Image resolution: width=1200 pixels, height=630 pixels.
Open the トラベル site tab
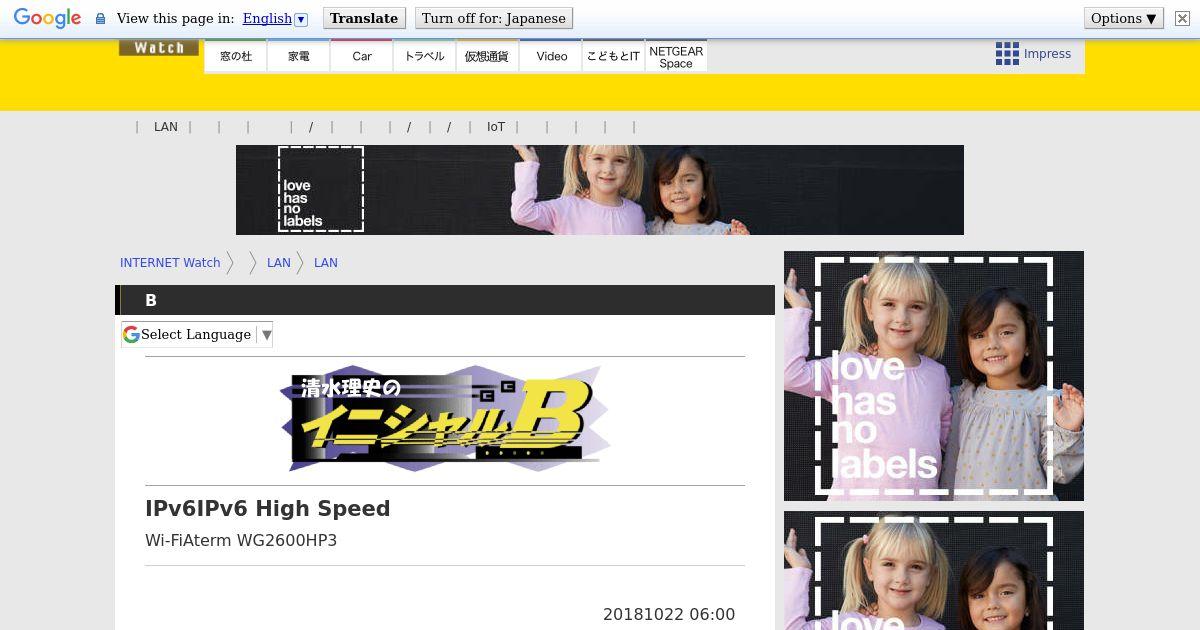click(x=425, y=56)
